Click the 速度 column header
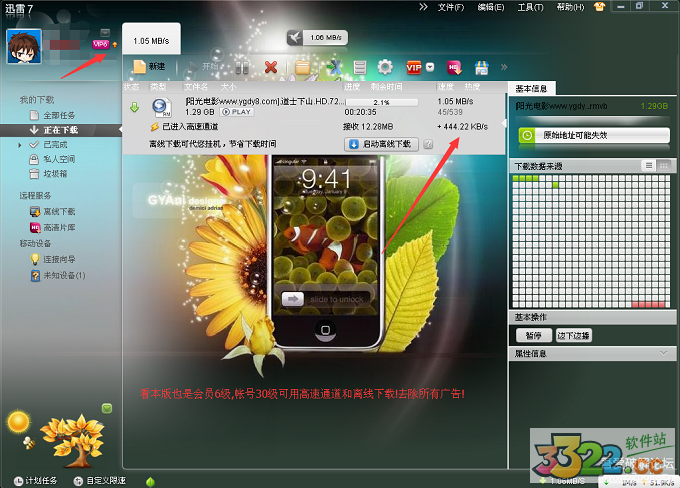 click(x=445, y=87)
